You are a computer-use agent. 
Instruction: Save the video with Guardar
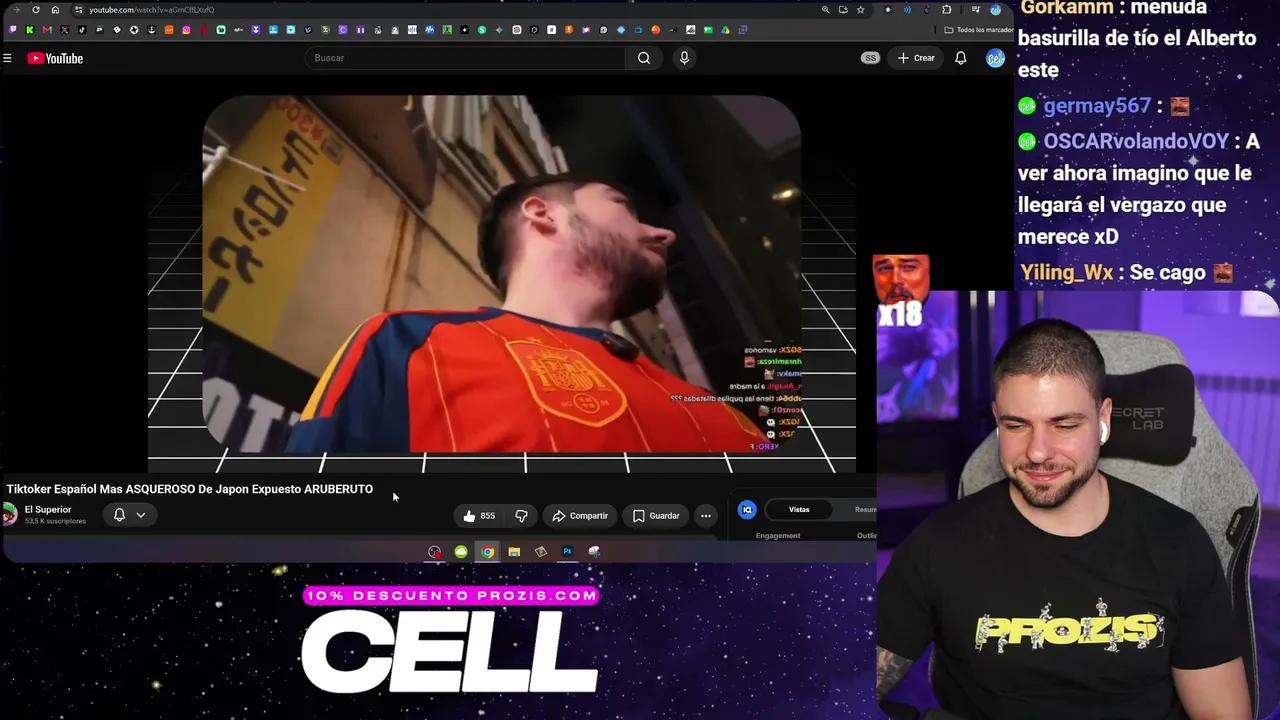(x=656, y=516)
